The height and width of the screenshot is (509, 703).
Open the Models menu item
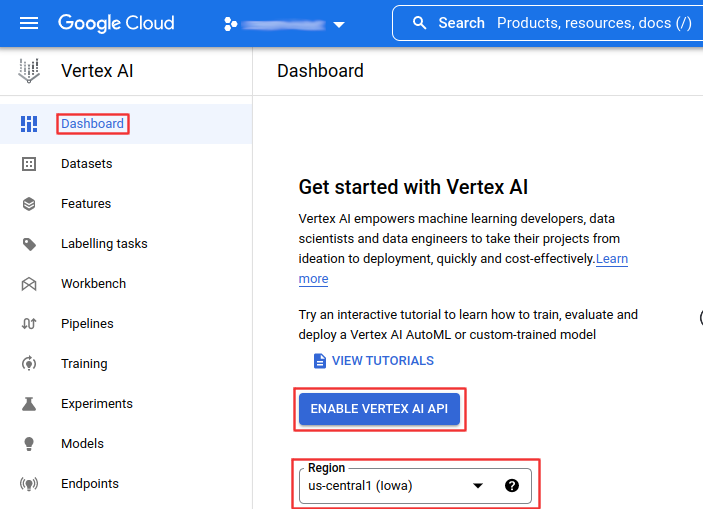(x=82, y=444)
